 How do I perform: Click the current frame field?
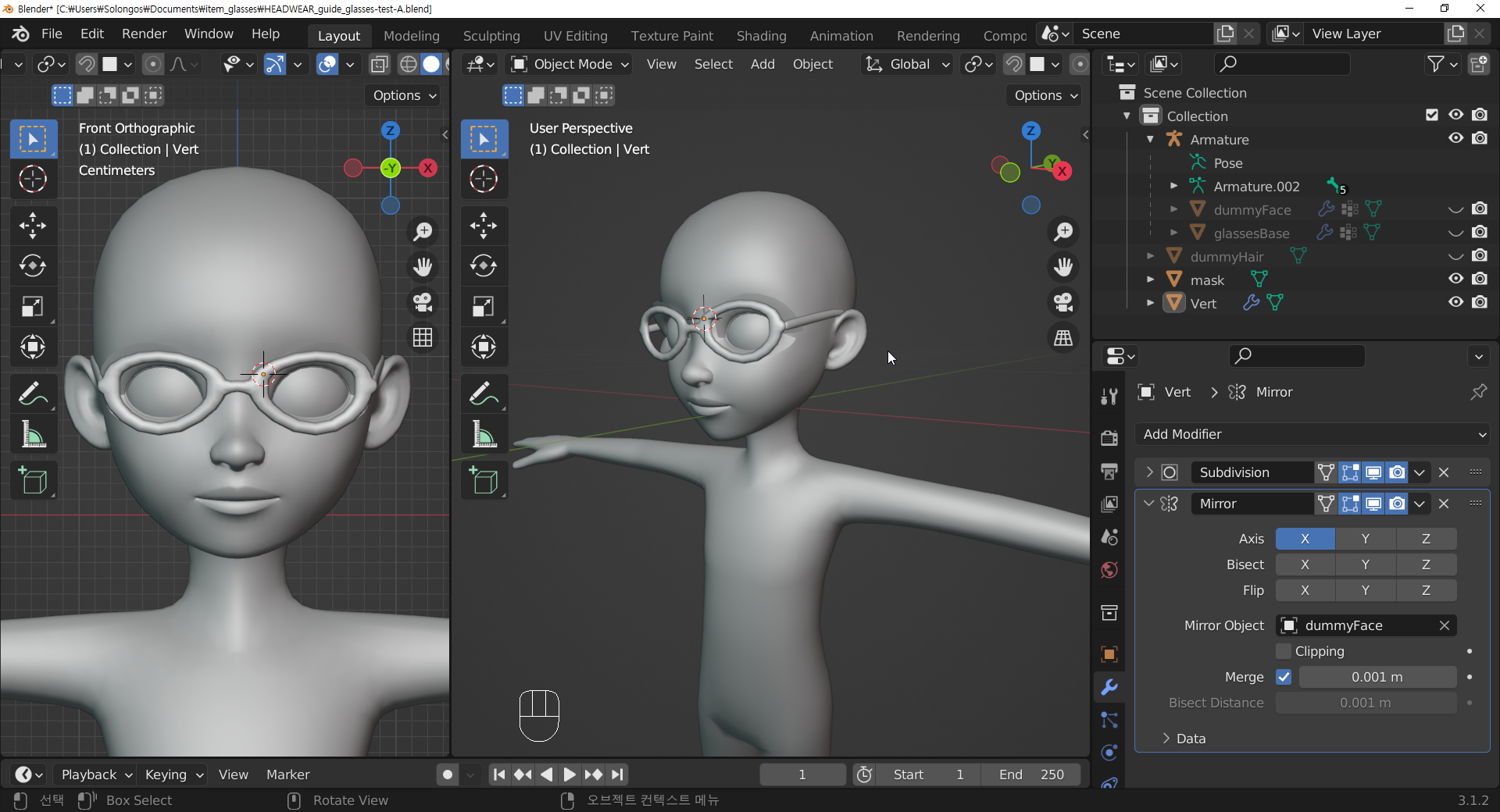[802, 775]
